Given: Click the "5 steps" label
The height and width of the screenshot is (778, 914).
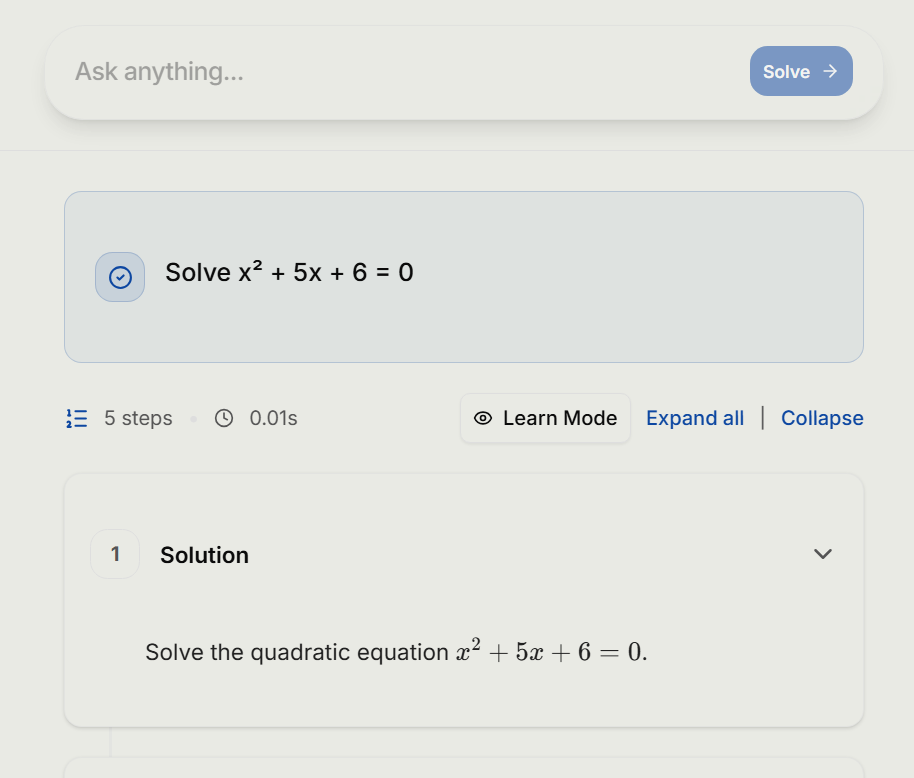Looking at the screenshot, I should 136,418.
